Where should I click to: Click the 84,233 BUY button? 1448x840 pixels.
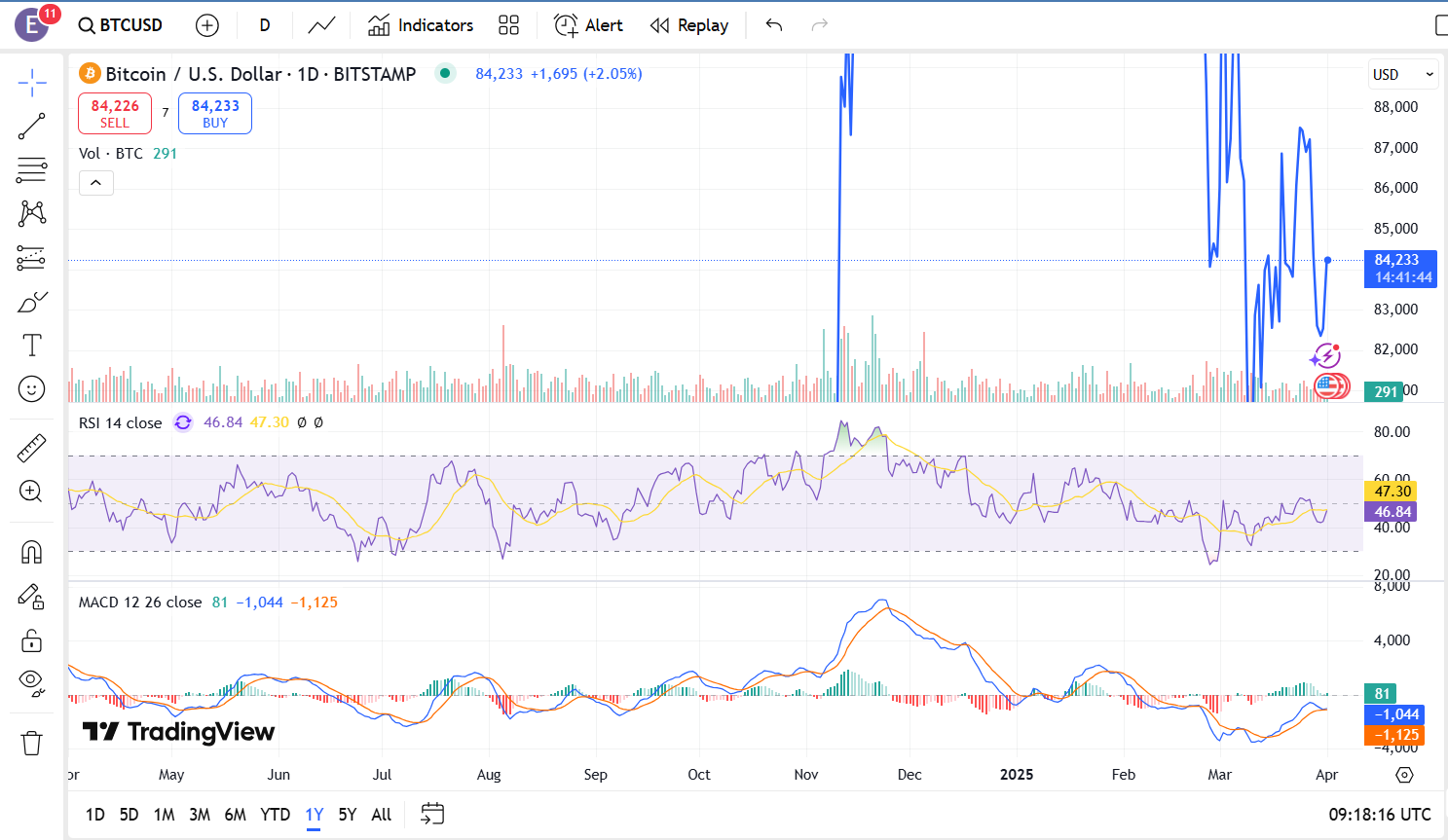pos(215,114)
